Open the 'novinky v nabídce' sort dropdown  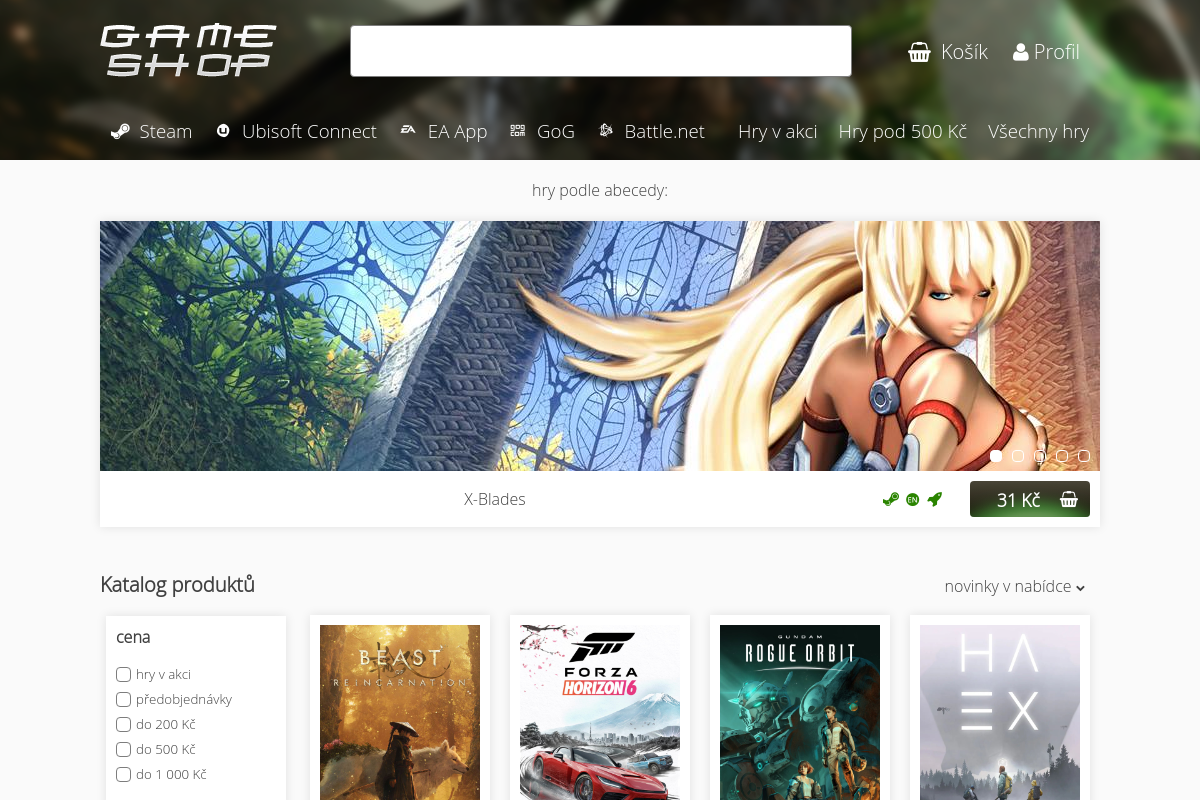coord(1015,586)
